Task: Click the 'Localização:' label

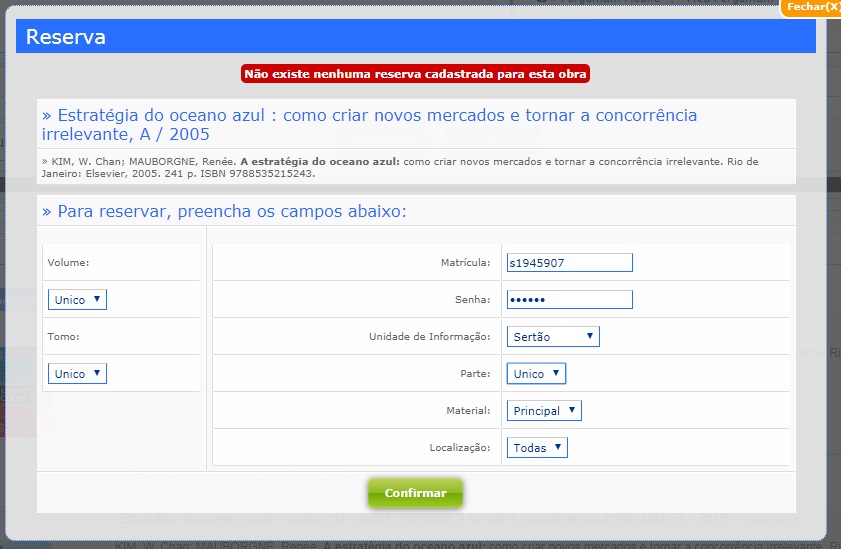Action: click(x=460, y=448)
